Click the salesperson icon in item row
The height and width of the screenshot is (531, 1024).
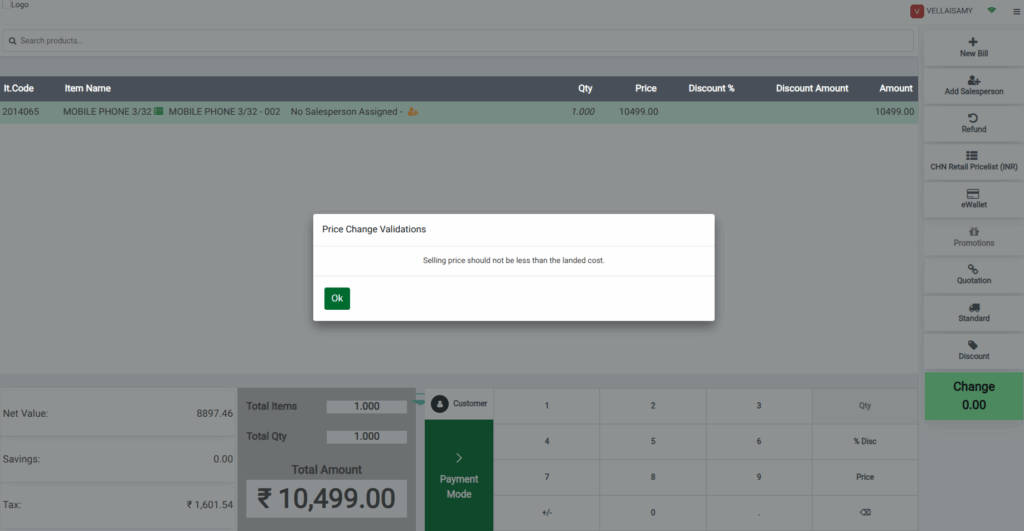[413, 112]
